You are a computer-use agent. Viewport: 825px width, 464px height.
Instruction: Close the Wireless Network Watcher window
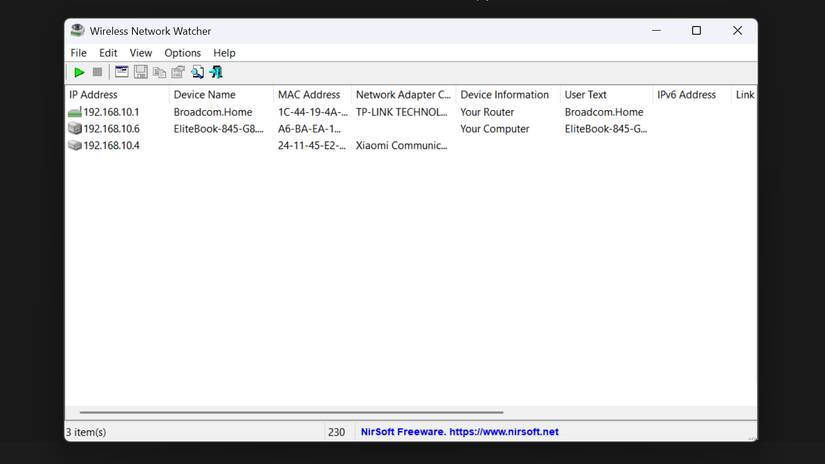[x=737, y=31]
